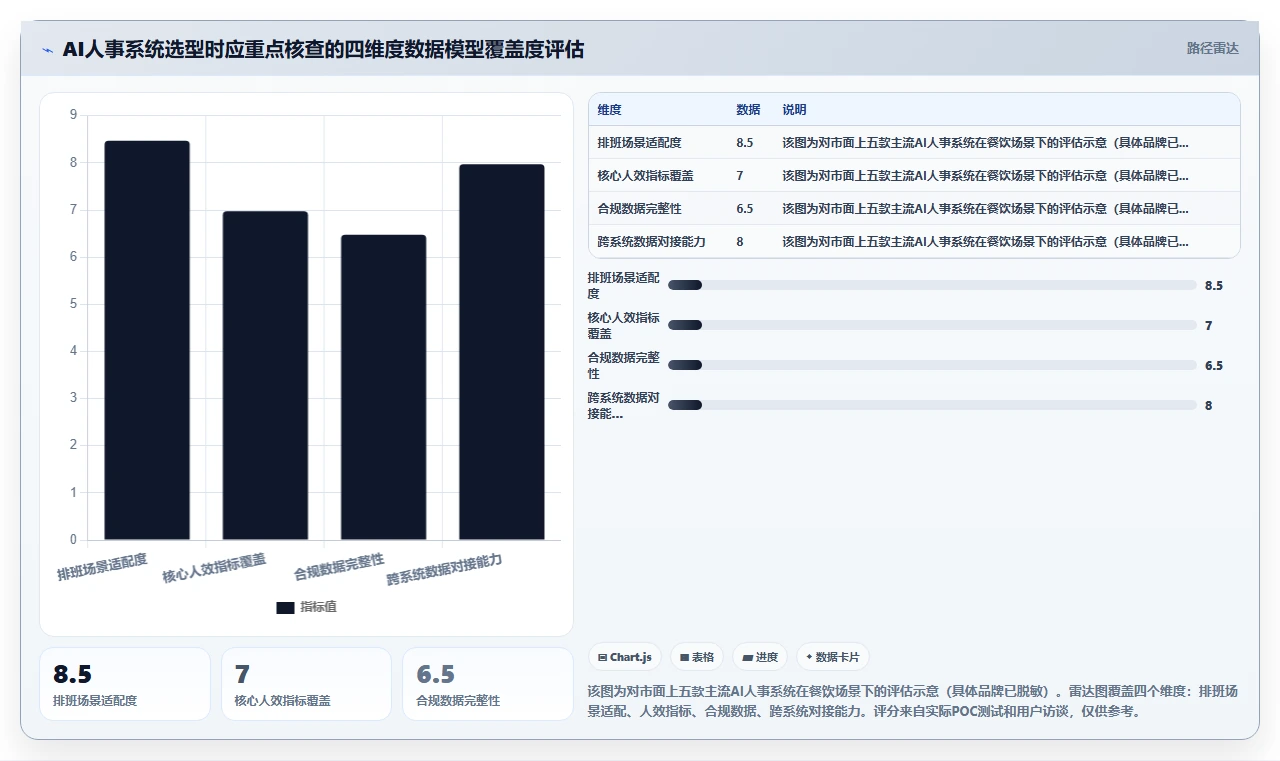Click the footer description paragraph
Image resolution: width=1280 pixels, height=761 pixels.
point(913,701)
